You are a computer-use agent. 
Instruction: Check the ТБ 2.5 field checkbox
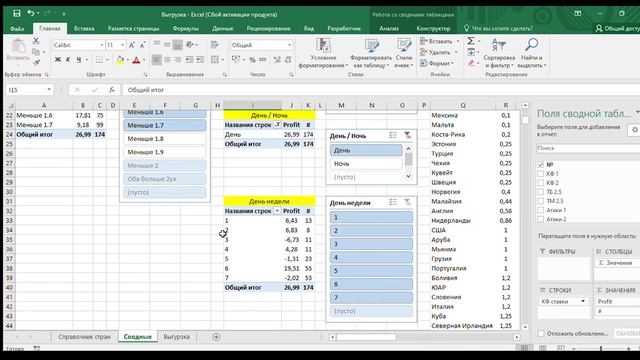(x=541, y=192)
